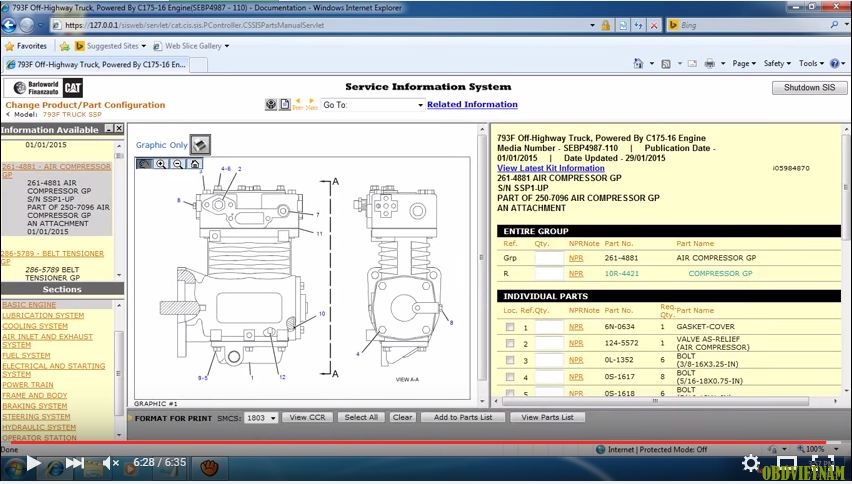
Task: Reset the graphic view with the home icon
Action: pyautogui.click(x=194, y=163)
